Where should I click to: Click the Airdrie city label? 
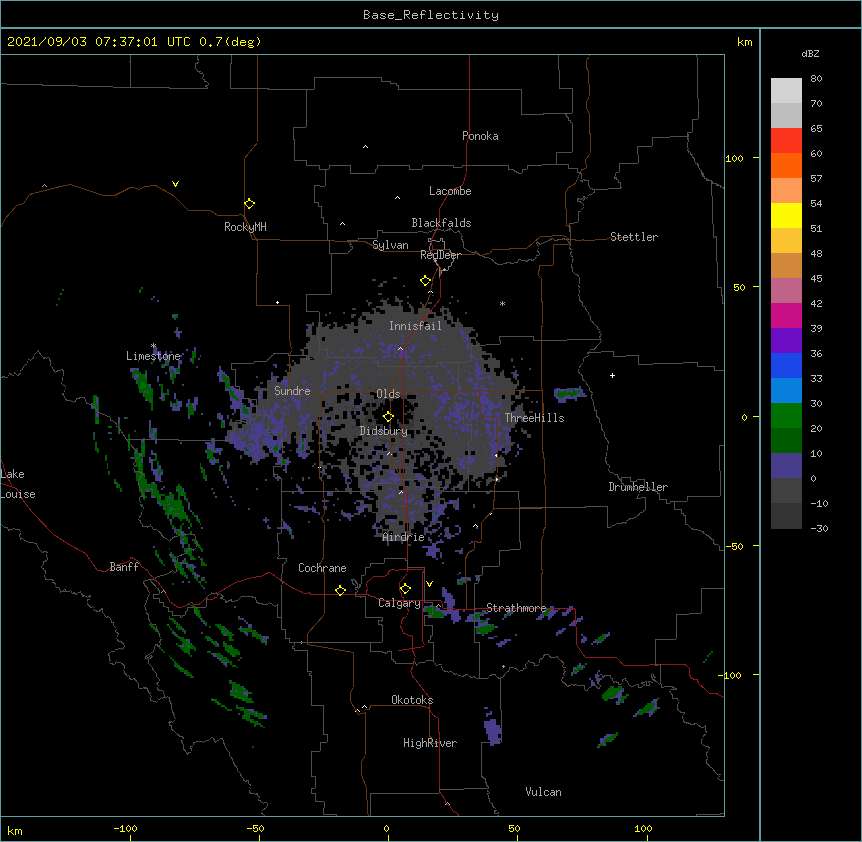(404, 537)
